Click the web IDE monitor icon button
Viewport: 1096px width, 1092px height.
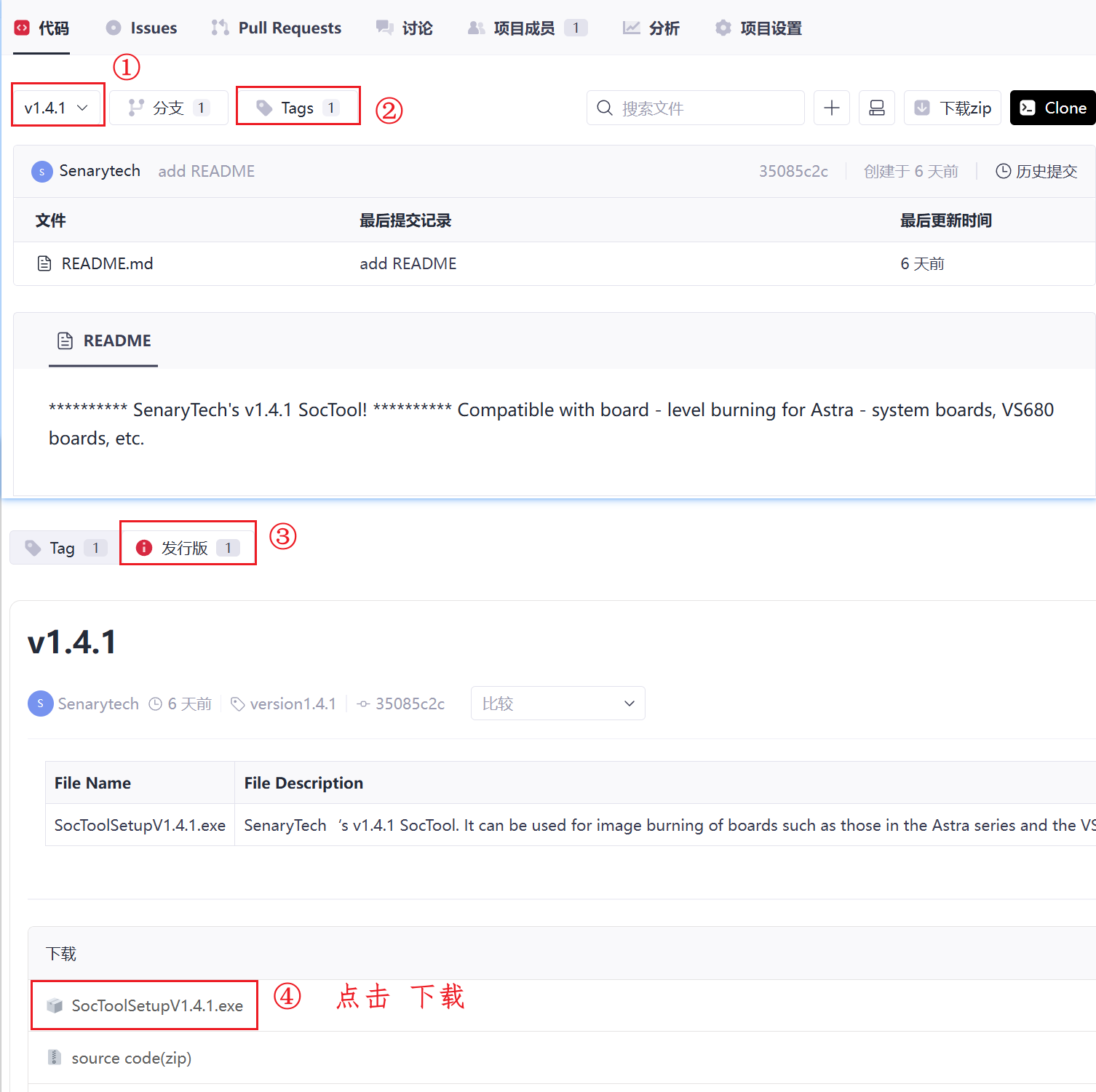877,108
